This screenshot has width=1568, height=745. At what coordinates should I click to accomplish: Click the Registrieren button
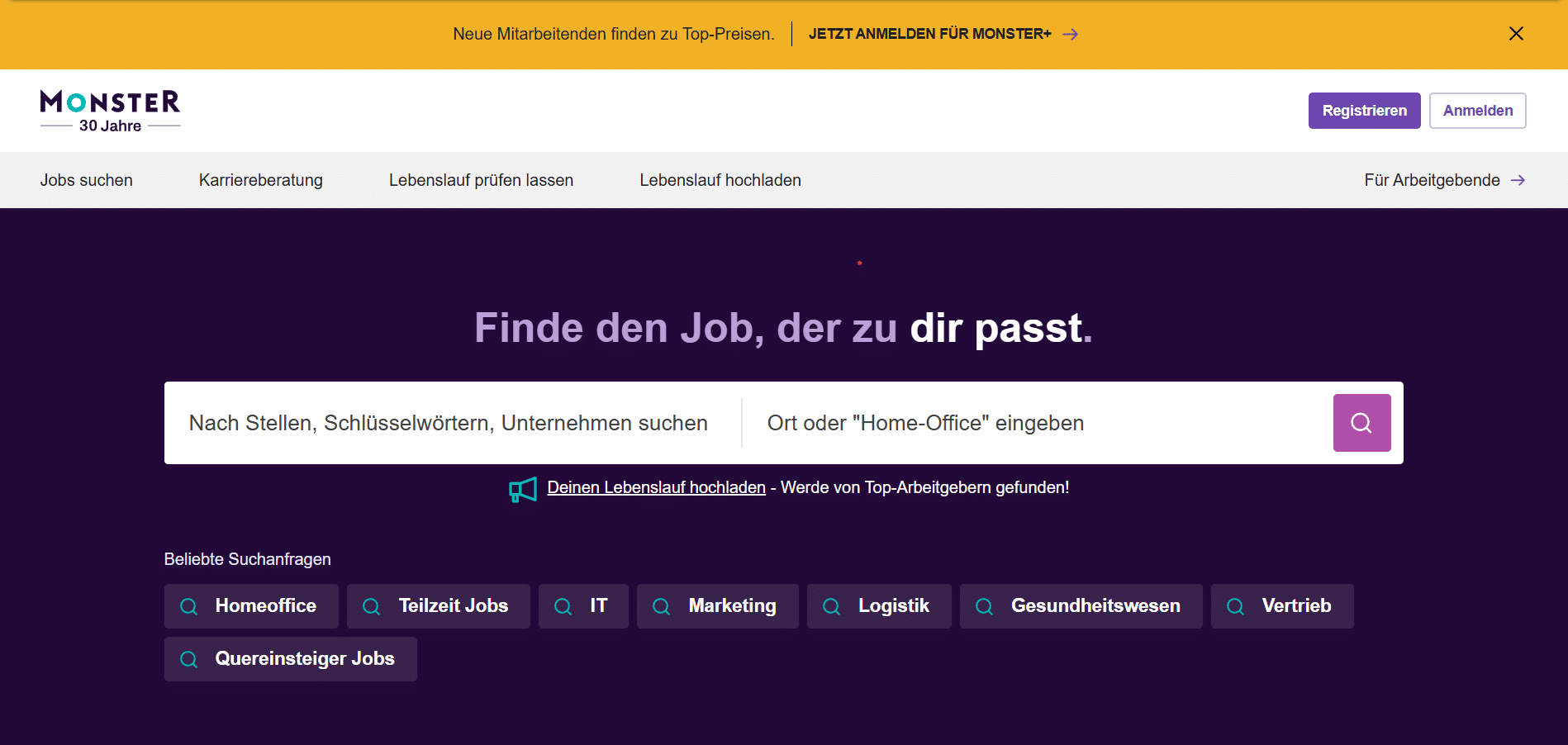click(x=1364, y=111)
